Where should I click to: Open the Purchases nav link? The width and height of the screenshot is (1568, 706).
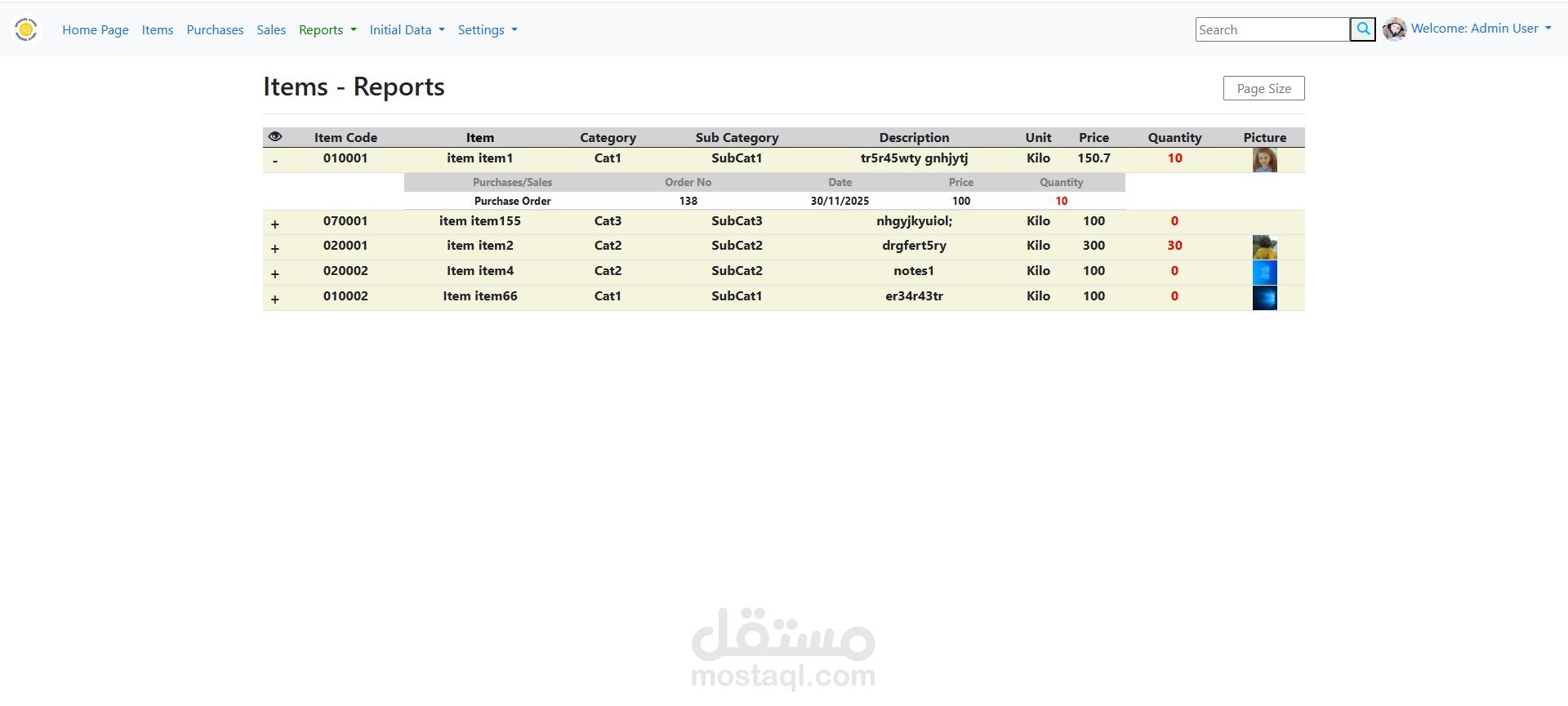click(x=215, y=29)
